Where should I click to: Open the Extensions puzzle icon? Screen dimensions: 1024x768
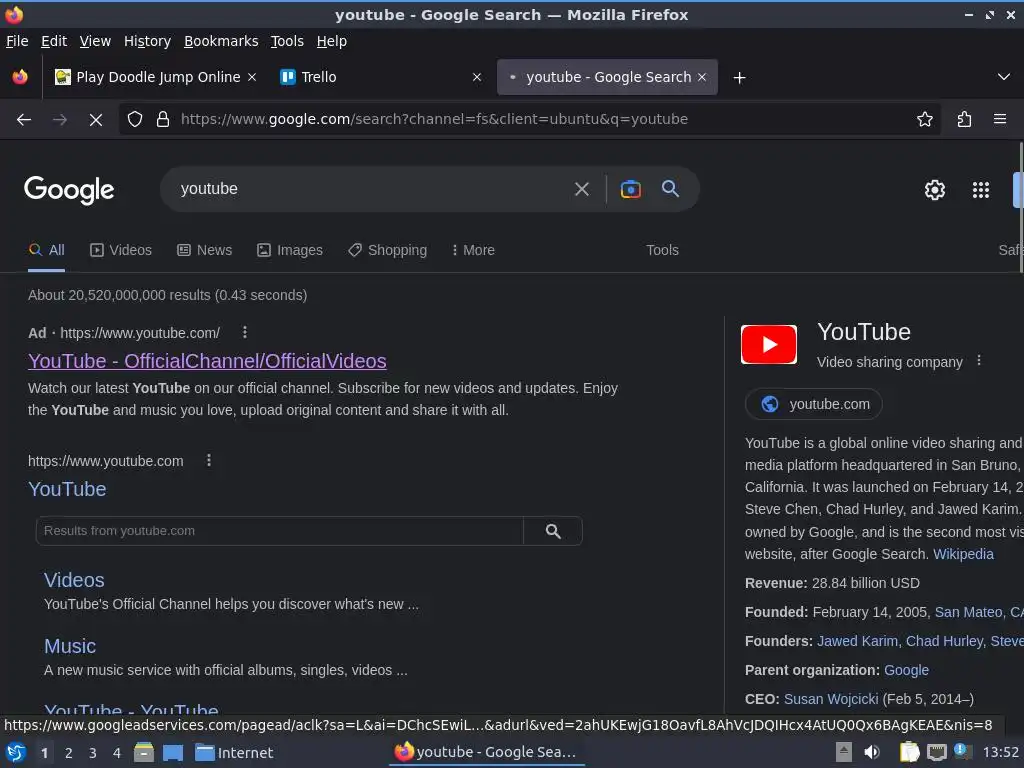pos(965,120)
